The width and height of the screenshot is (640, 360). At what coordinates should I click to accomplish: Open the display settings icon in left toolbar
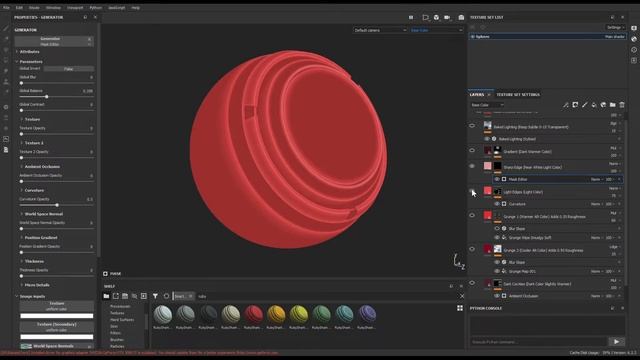pyautogui.click(x=6, y=107)
